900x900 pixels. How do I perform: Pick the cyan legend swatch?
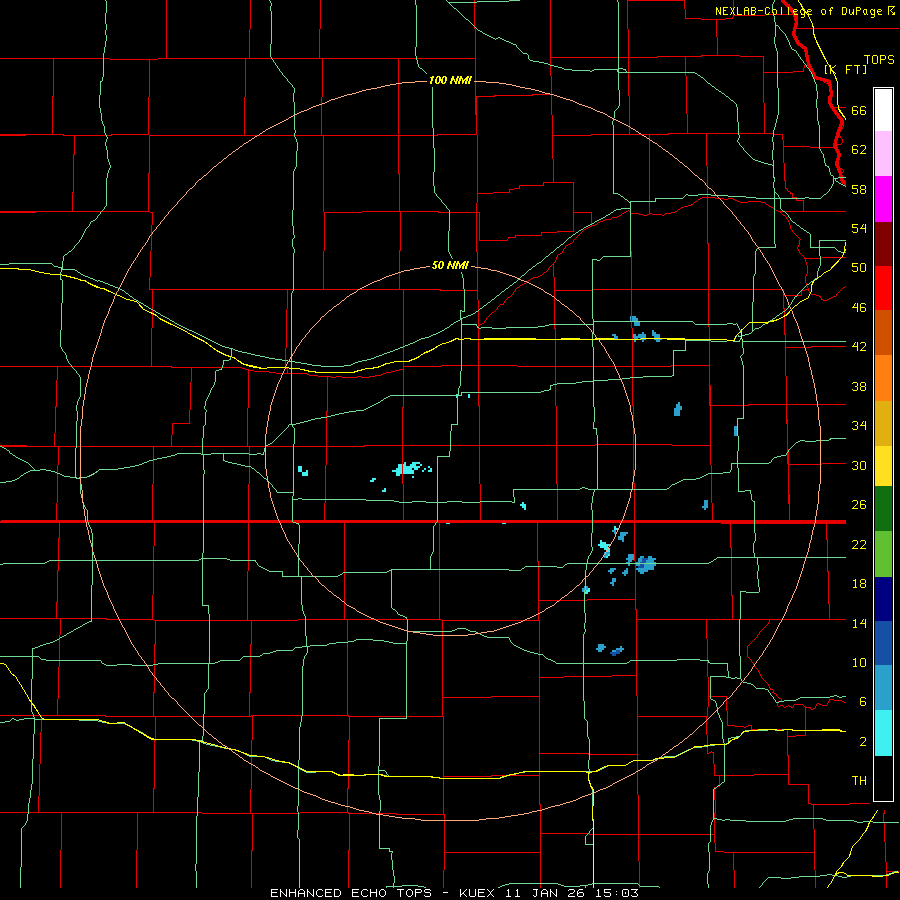click(x=883, y=733)
